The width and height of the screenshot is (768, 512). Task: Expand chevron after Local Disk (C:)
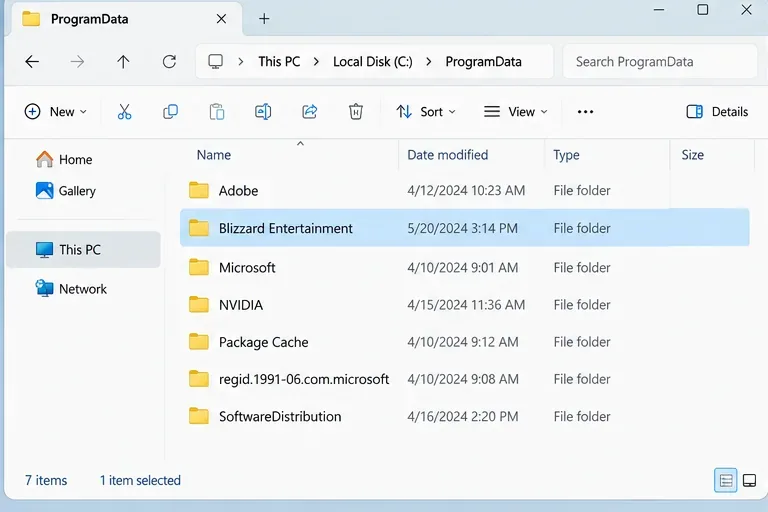pos(429,62)
